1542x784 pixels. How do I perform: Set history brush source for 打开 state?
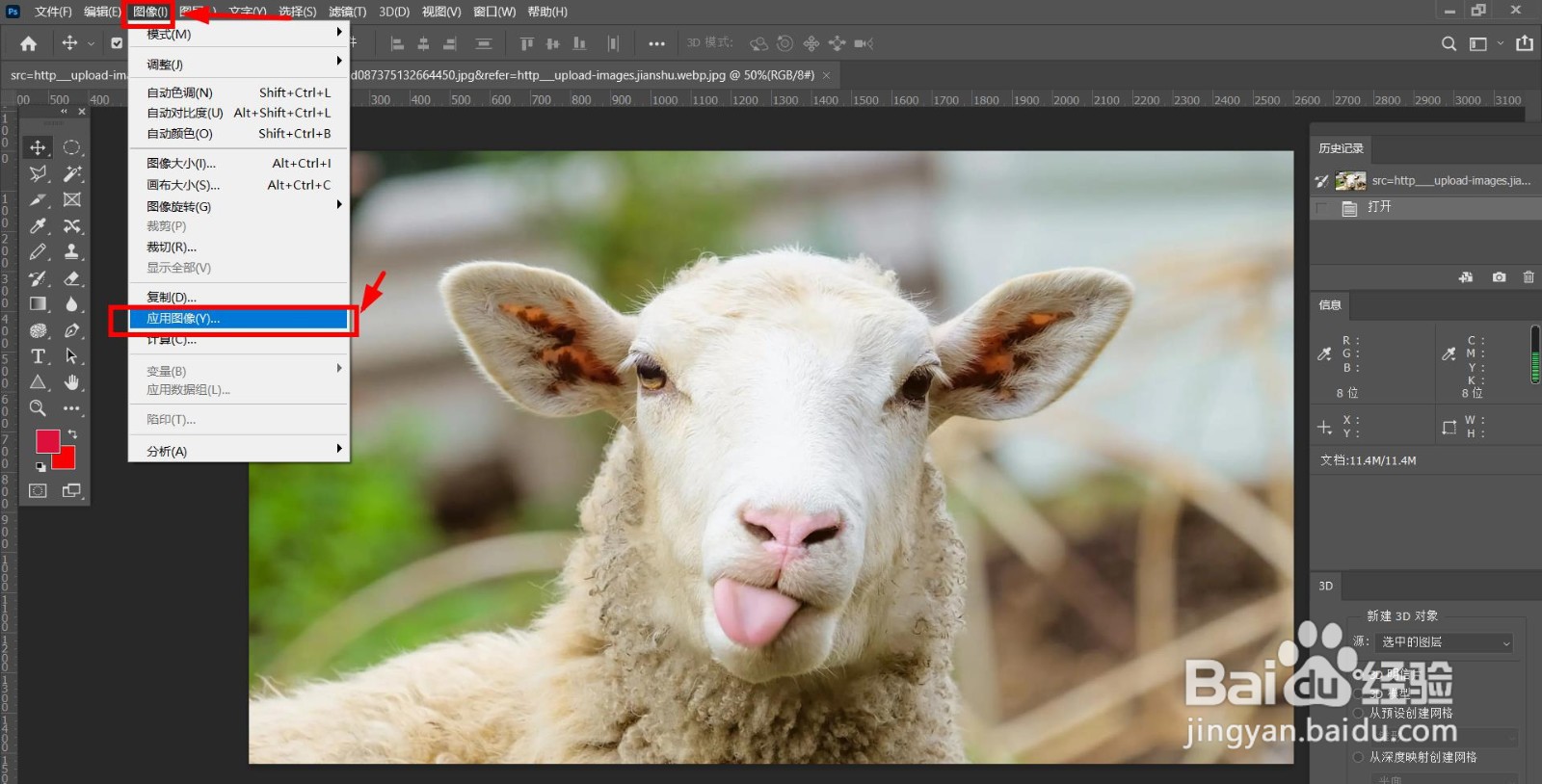click(1321, 208)
